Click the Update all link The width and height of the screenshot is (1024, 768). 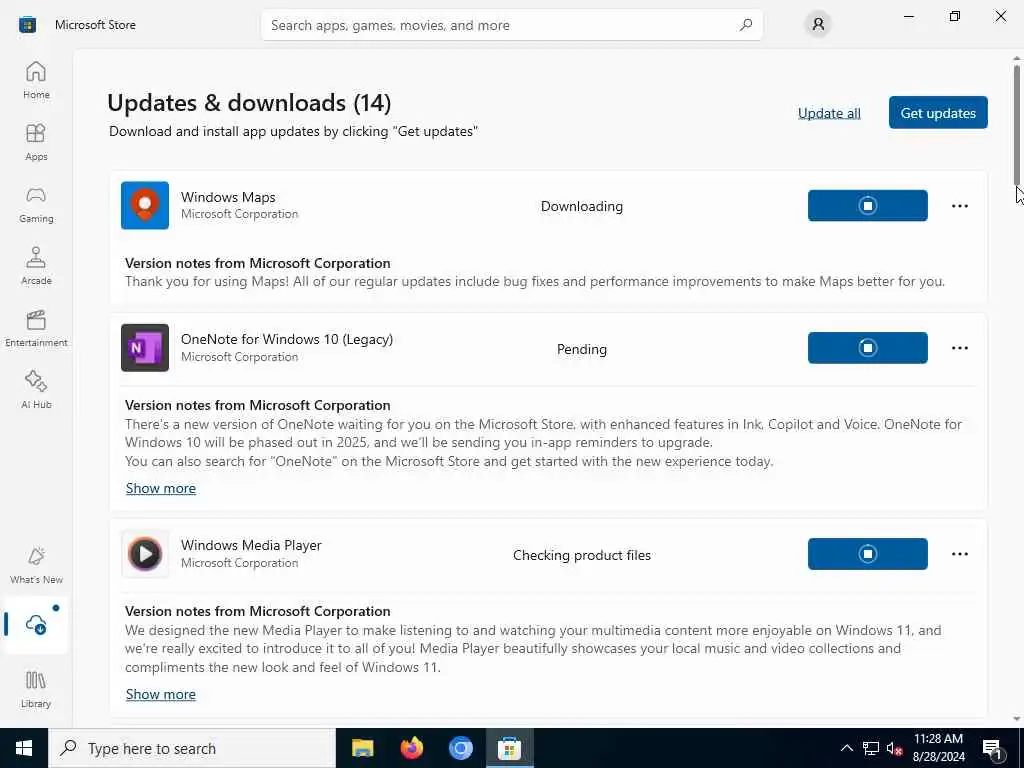point(829,113)
